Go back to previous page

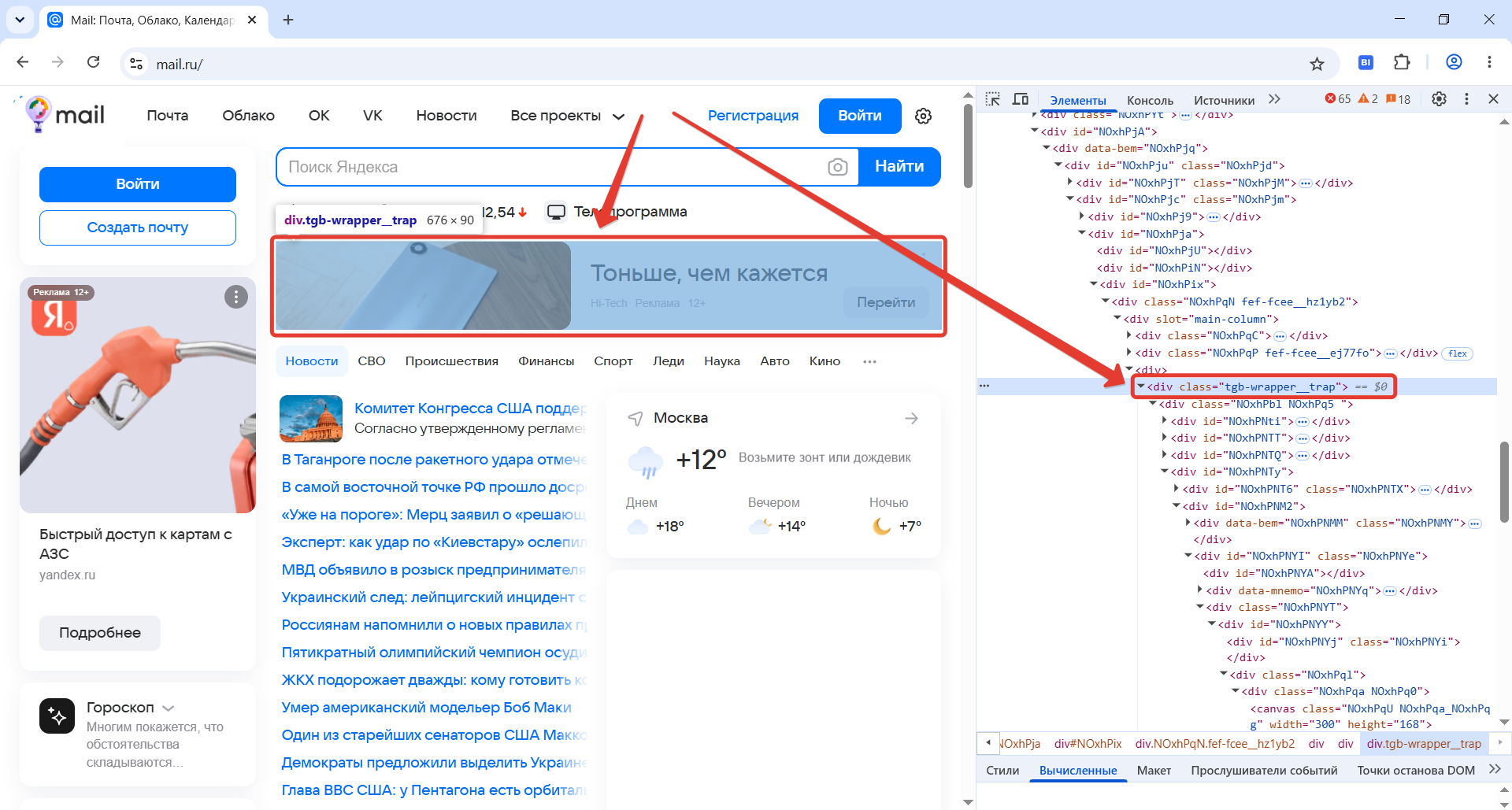[x=23, y=62]
